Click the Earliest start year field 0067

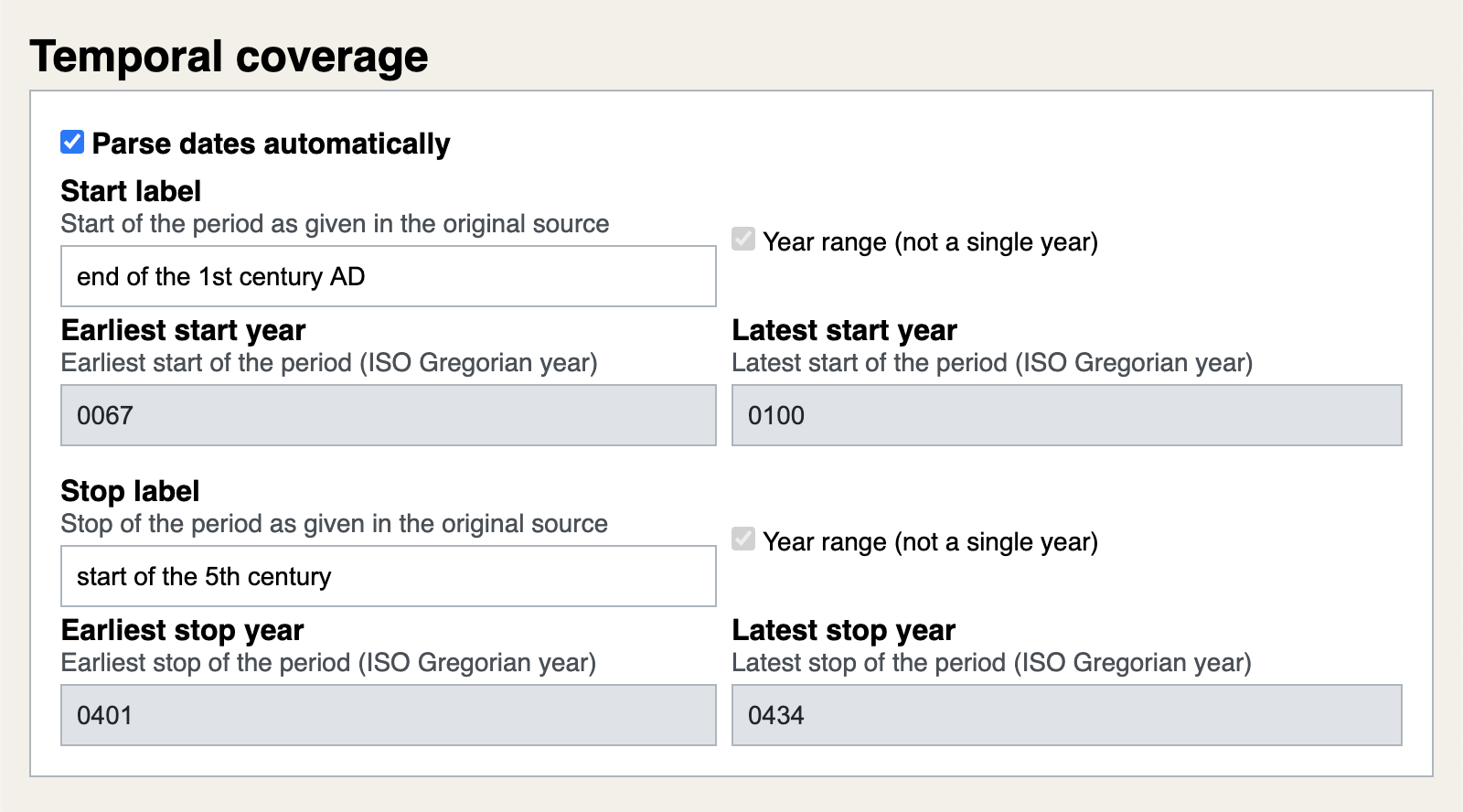389,415
